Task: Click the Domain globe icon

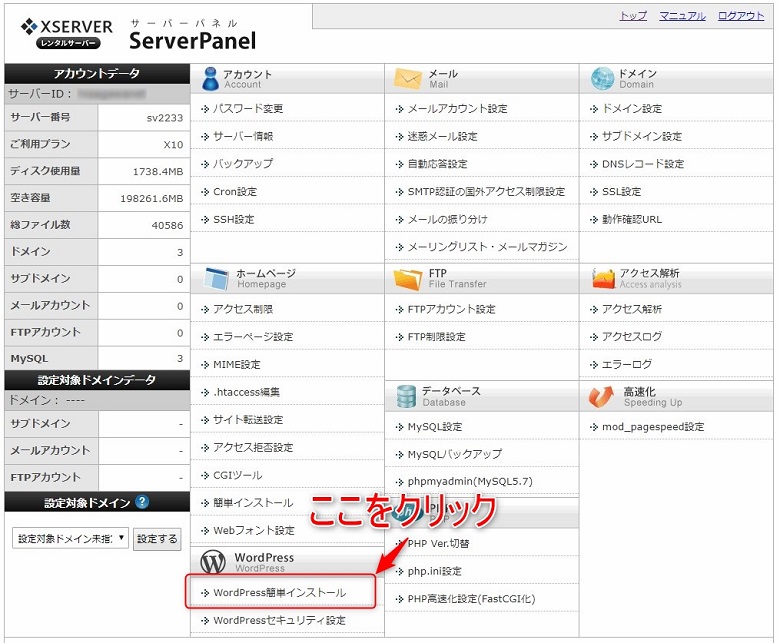Action: [x=602, y=79]
